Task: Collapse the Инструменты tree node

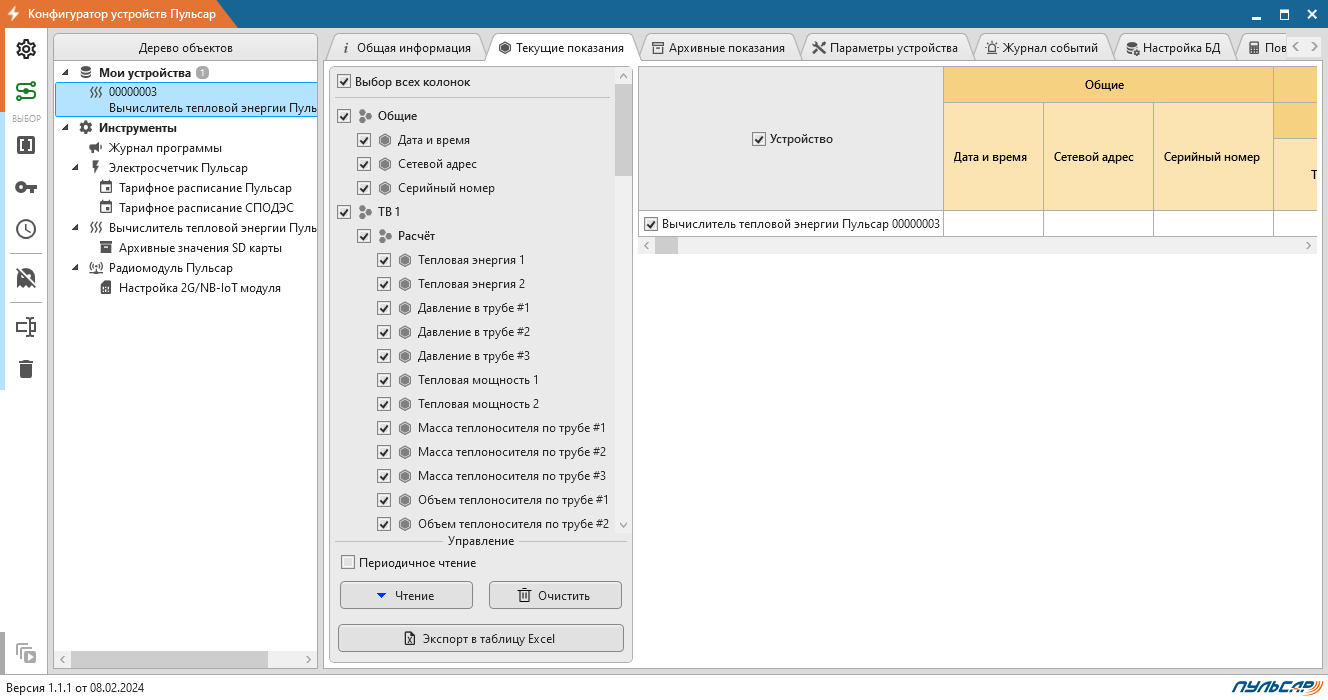Action: pos(66,128)
